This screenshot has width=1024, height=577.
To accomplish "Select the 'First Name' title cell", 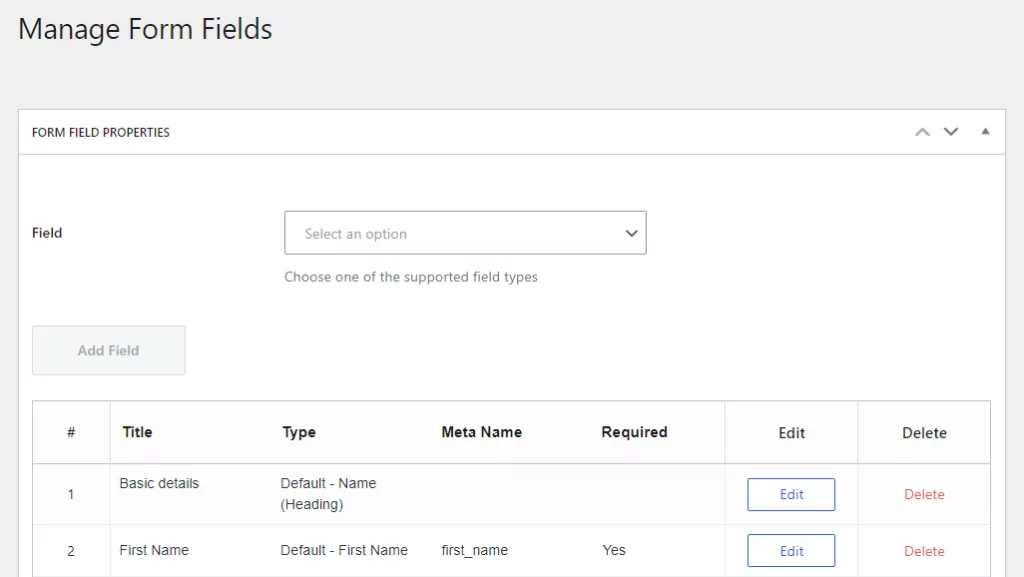I will 154,550.
